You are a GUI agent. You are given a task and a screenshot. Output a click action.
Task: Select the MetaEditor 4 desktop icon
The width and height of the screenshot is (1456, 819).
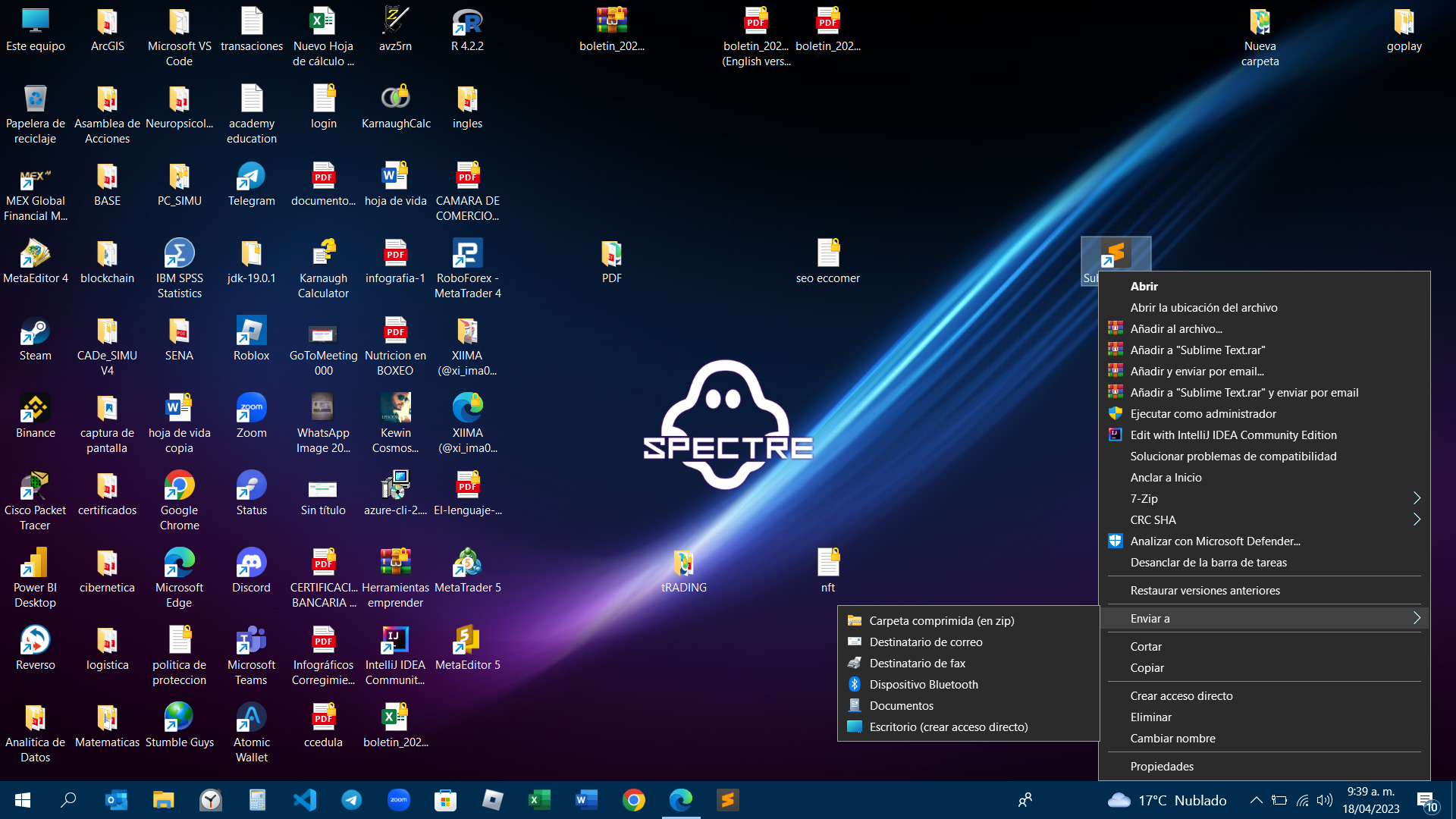35,262
